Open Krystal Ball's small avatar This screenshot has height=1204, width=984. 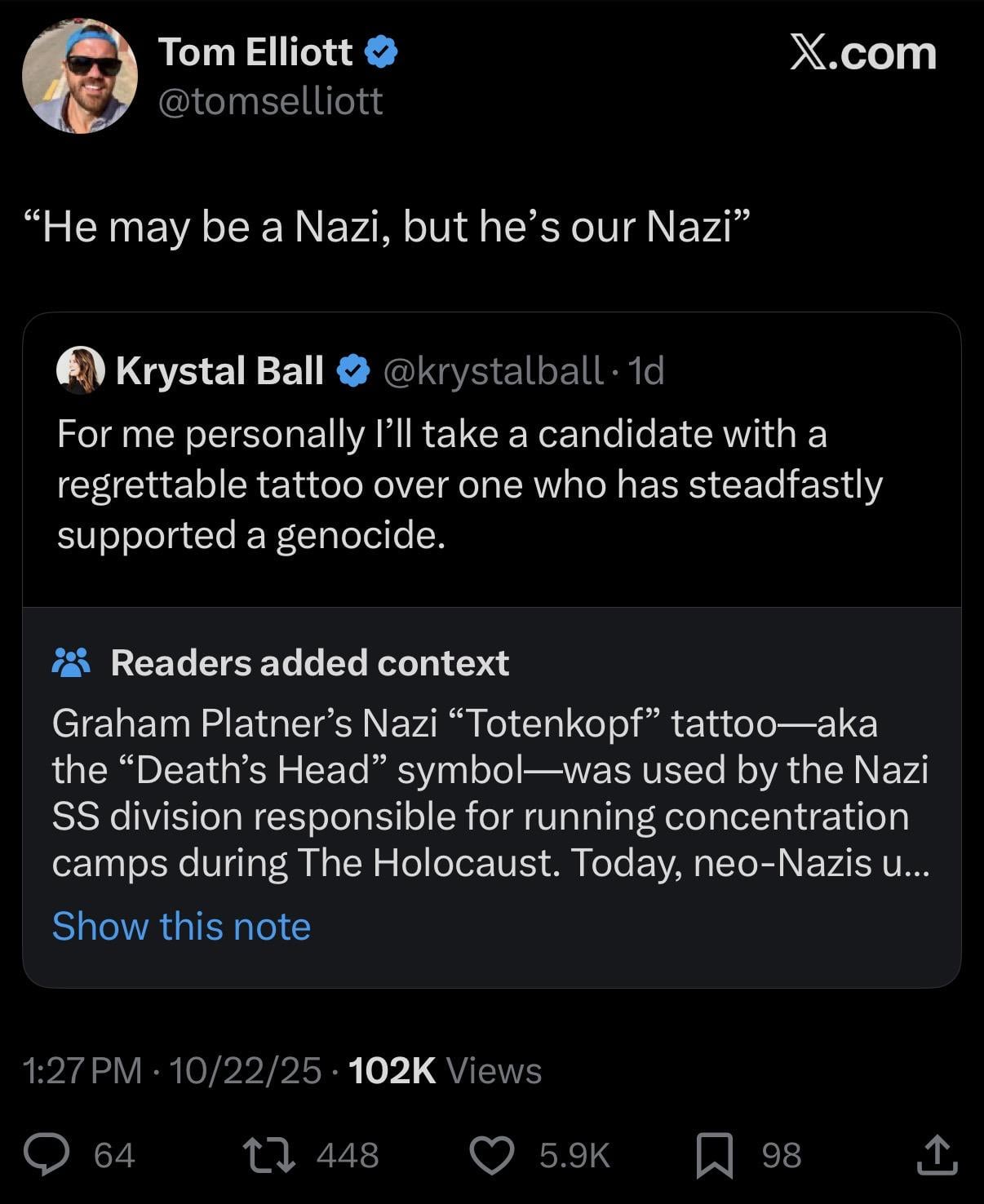pyautogui.click(x=80, y=370)
